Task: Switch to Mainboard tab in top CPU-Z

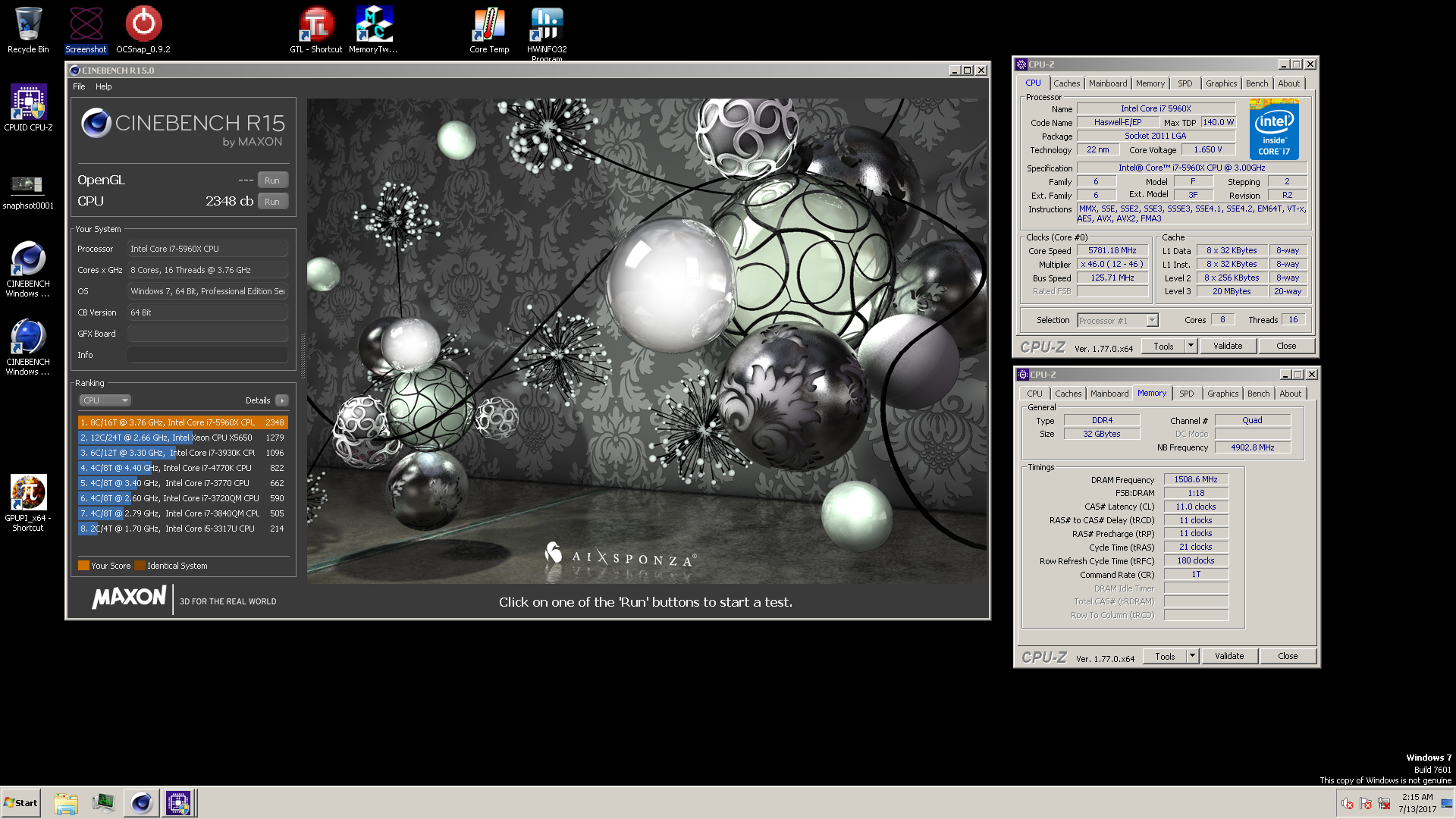Action: (1108, 83)
